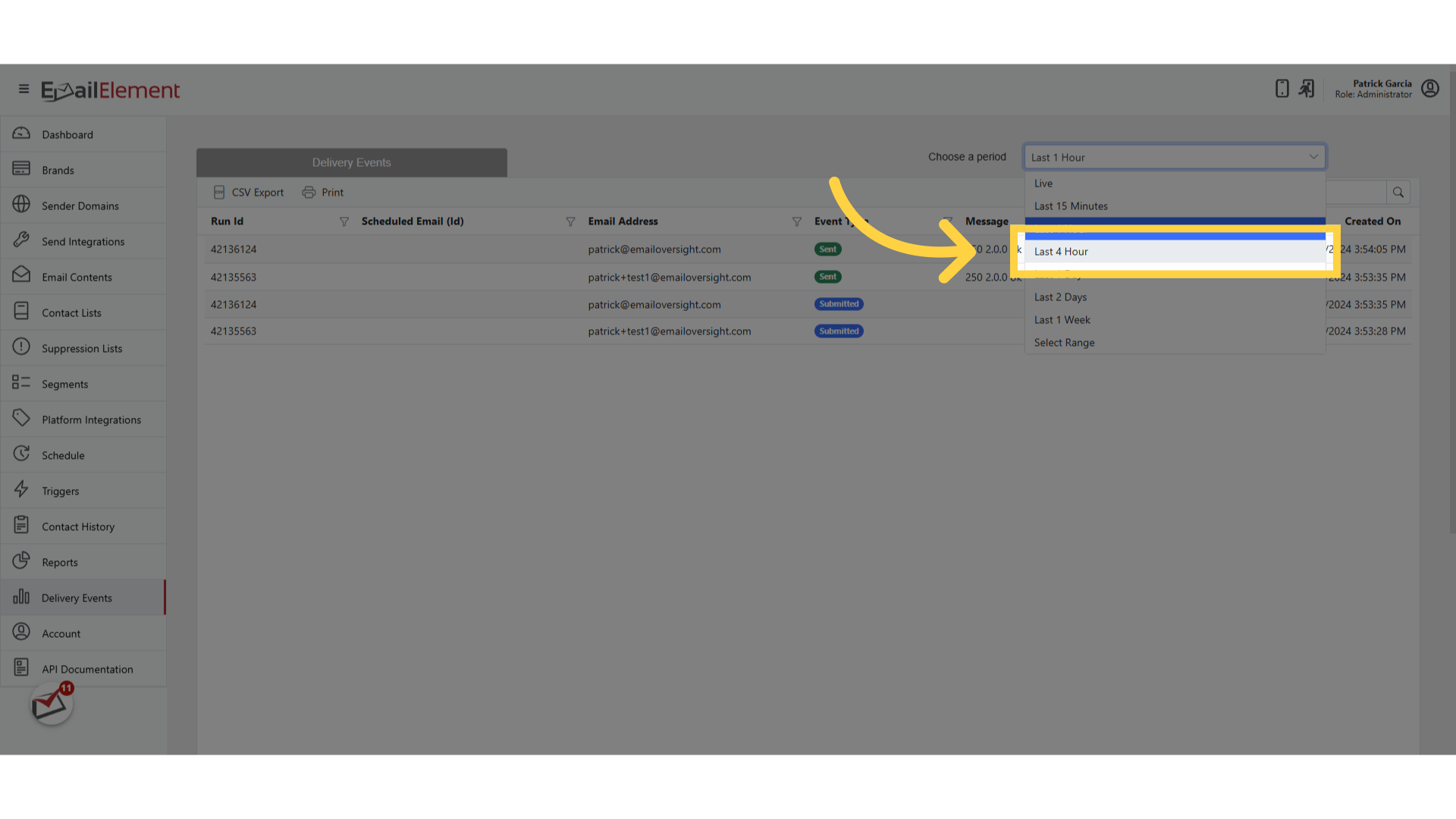This screenshot has width=1456, height=819.
Task: Open the hamburger menu icon
Action: [24, 89]
